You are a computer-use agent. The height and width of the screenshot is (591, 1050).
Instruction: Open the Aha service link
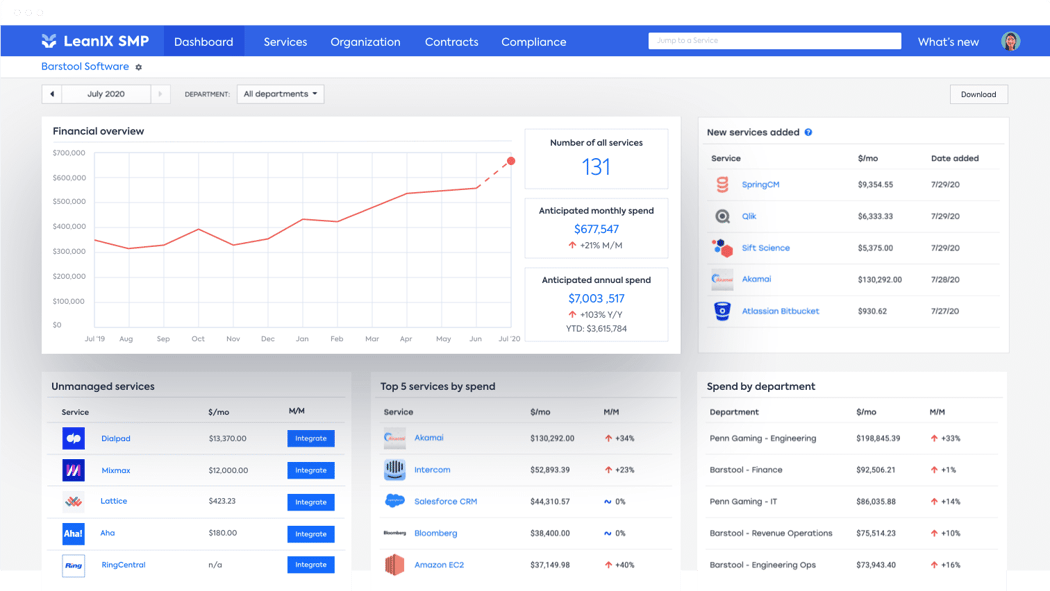(107, 533)
